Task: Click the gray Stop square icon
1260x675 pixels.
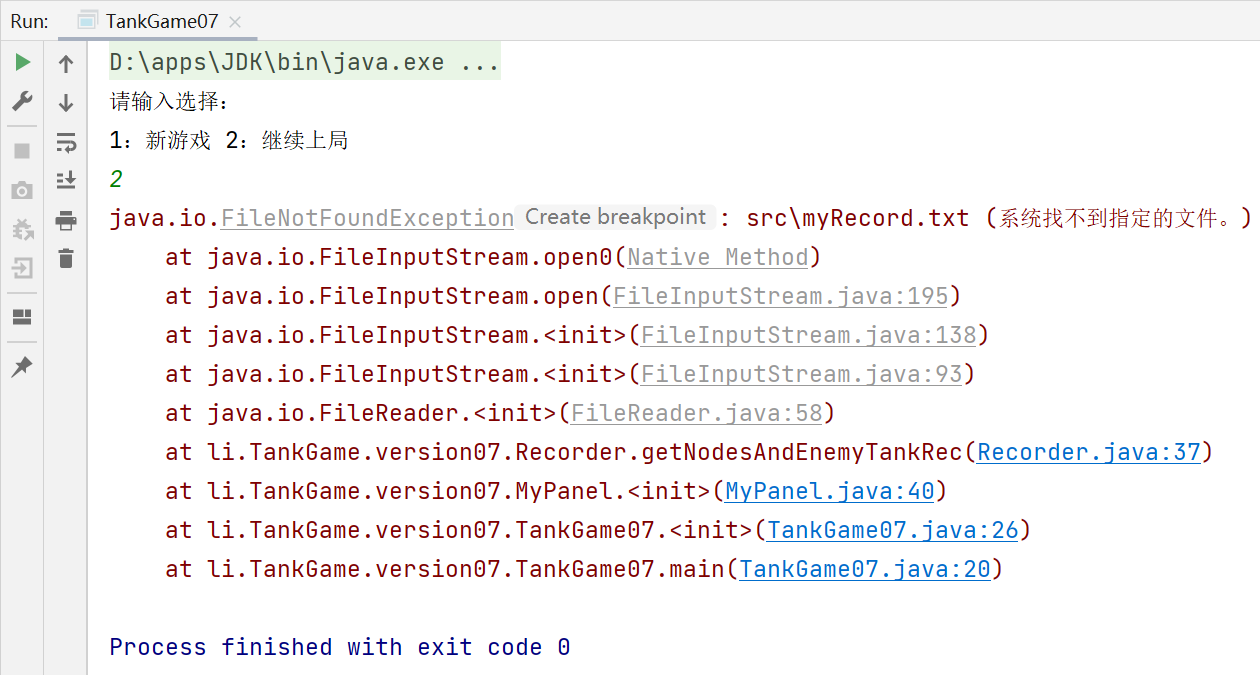Action: pos(22,151)
